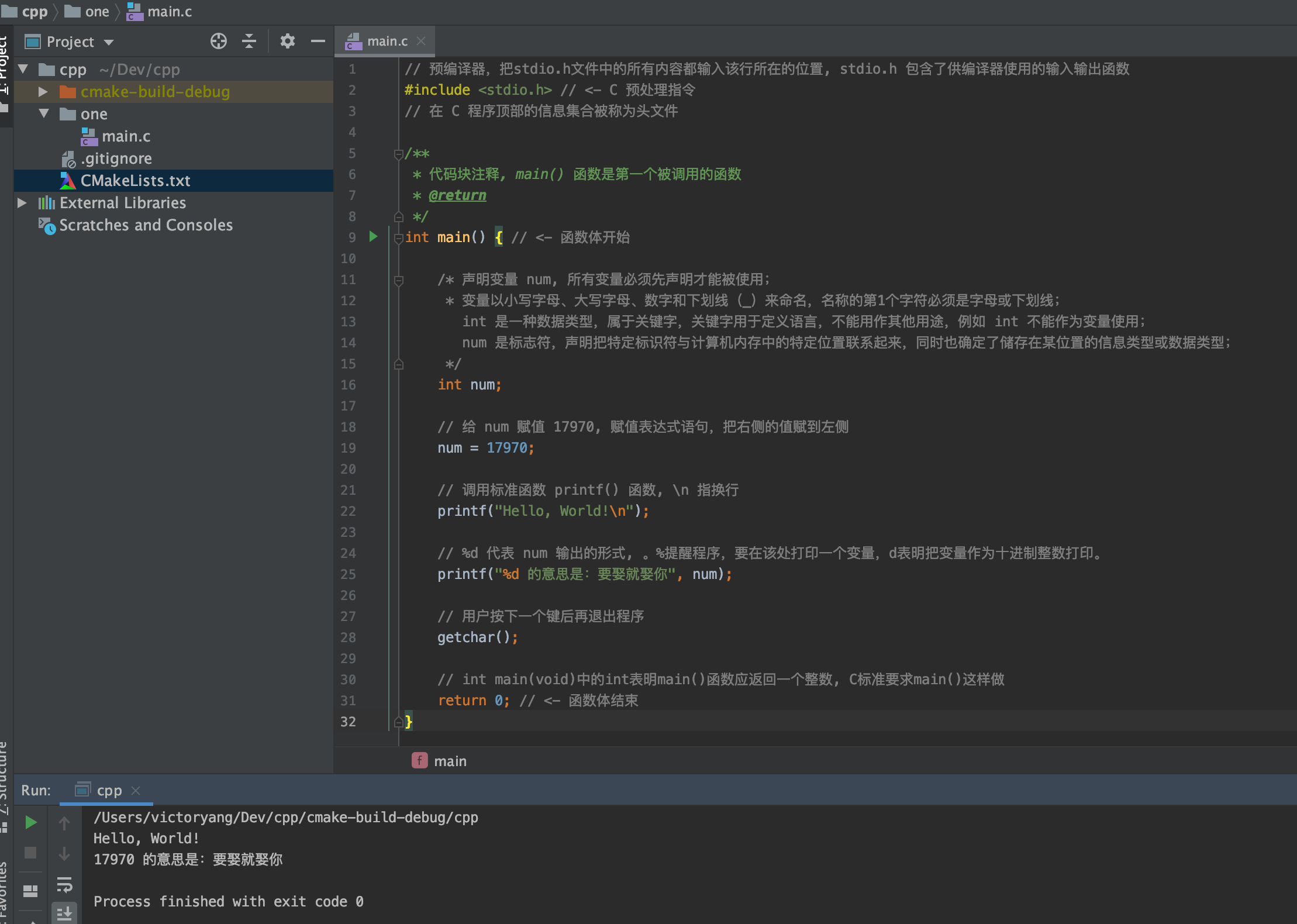Viewport: 1297px width, 924px height.
Task: Select the main.c editor tab
Action: coord(387,42)
